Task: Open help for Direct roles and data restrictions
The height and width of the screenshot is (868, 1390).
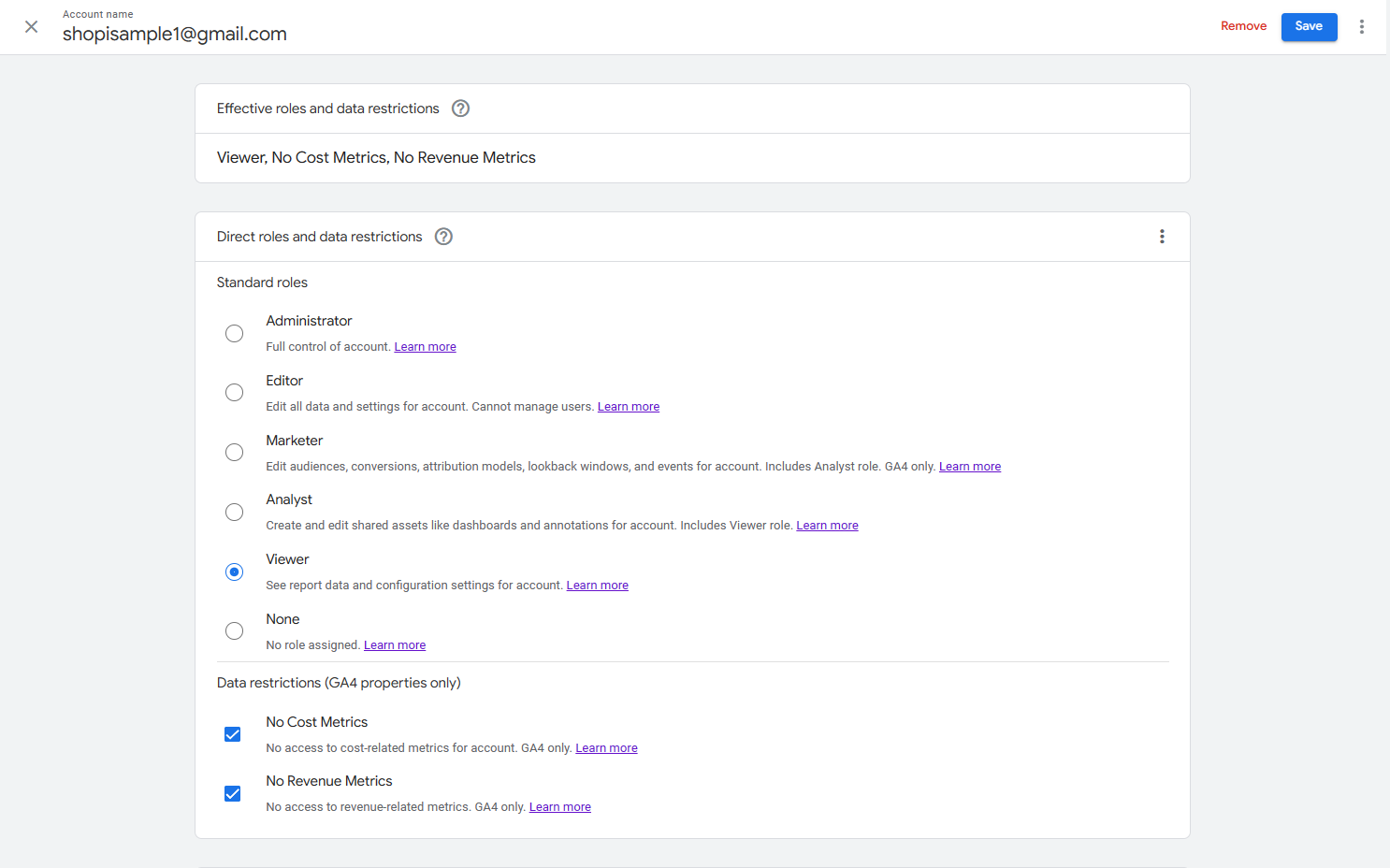Action: pyautogui.click(x=444, y=237)
